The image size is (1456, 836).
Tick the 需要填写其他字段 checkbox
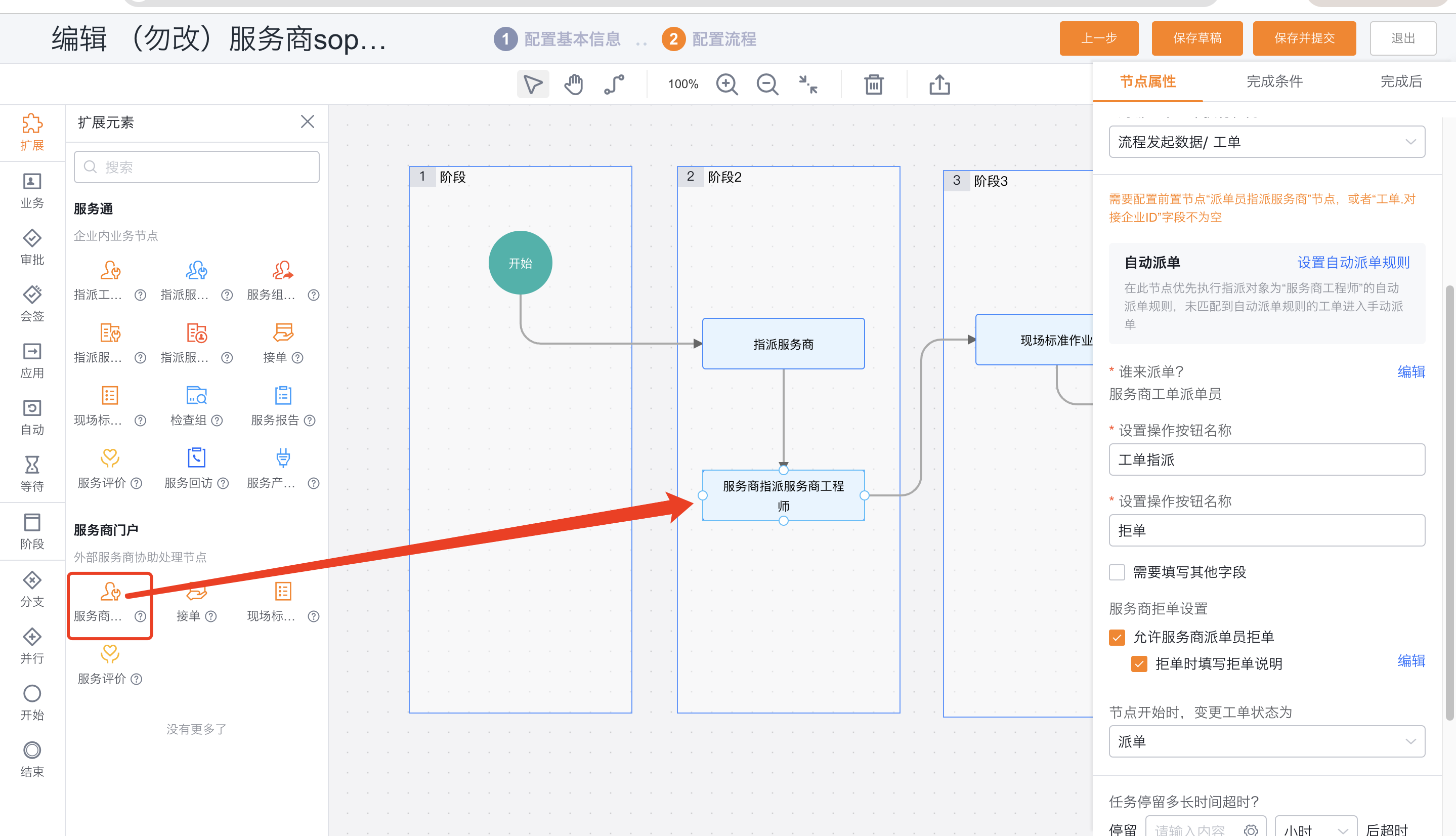coord(1117,572)
